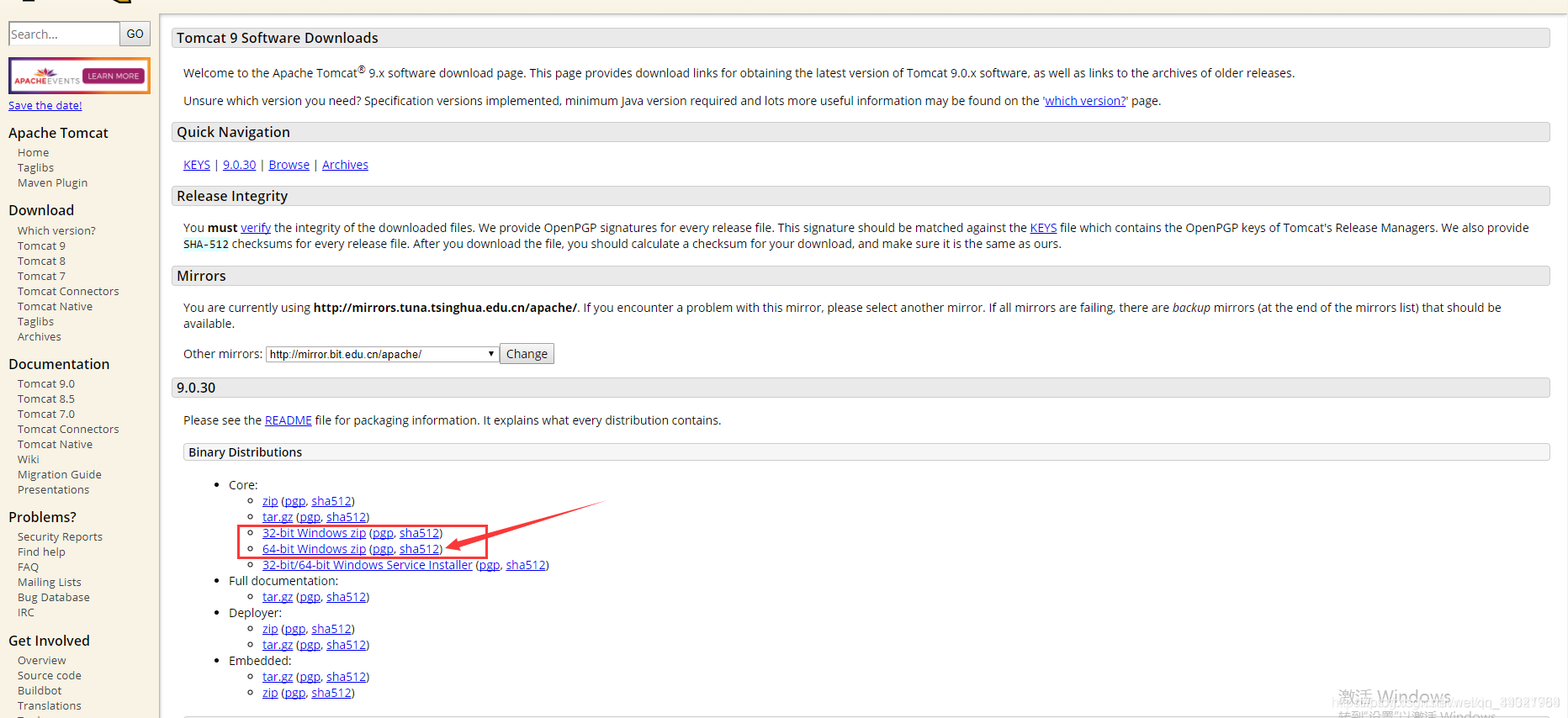Open Overview under Get Involved
The image size is (1568, 718).
41,660
